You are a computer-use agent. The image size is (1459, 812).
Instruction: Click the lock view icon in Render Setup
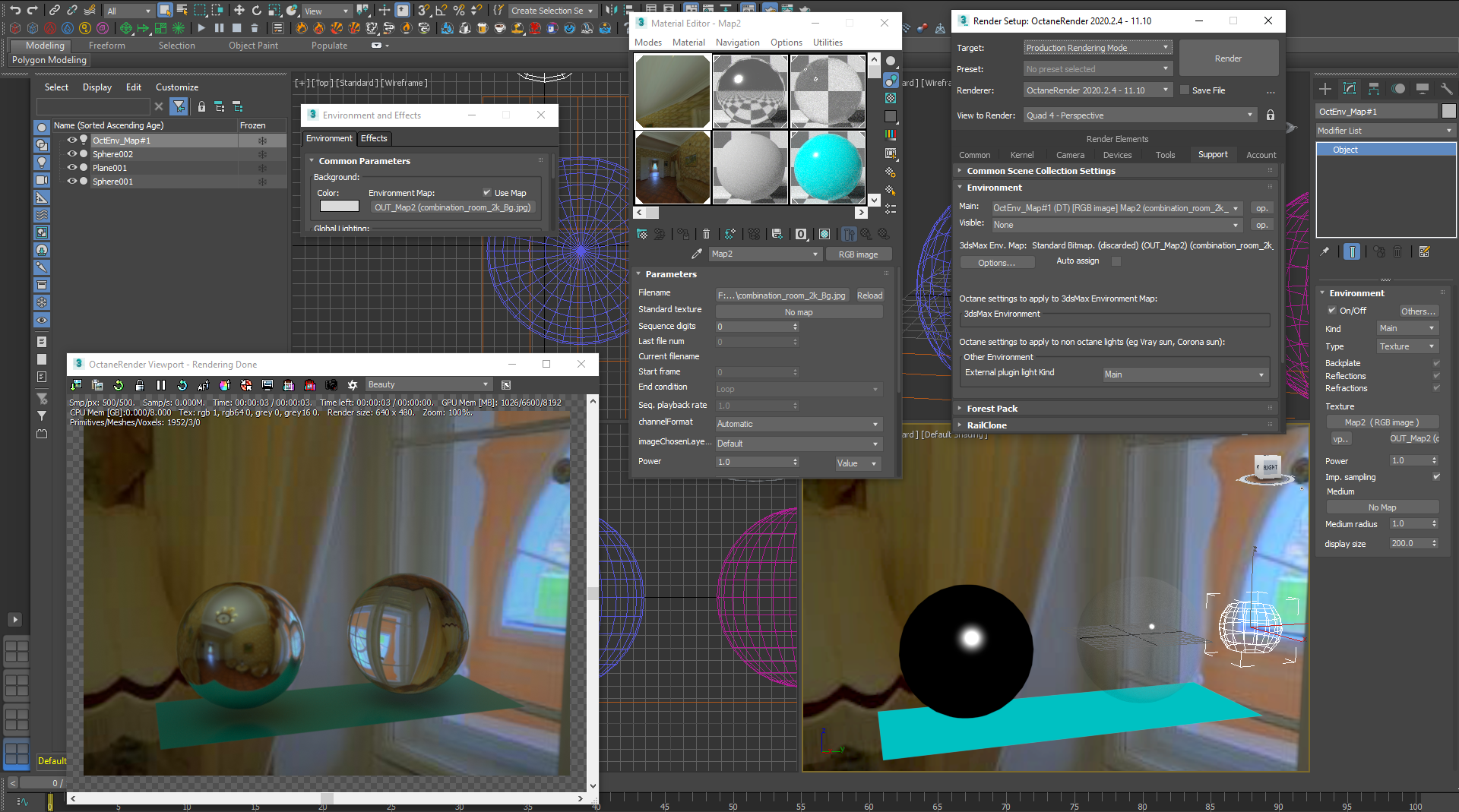(1271, 115)
